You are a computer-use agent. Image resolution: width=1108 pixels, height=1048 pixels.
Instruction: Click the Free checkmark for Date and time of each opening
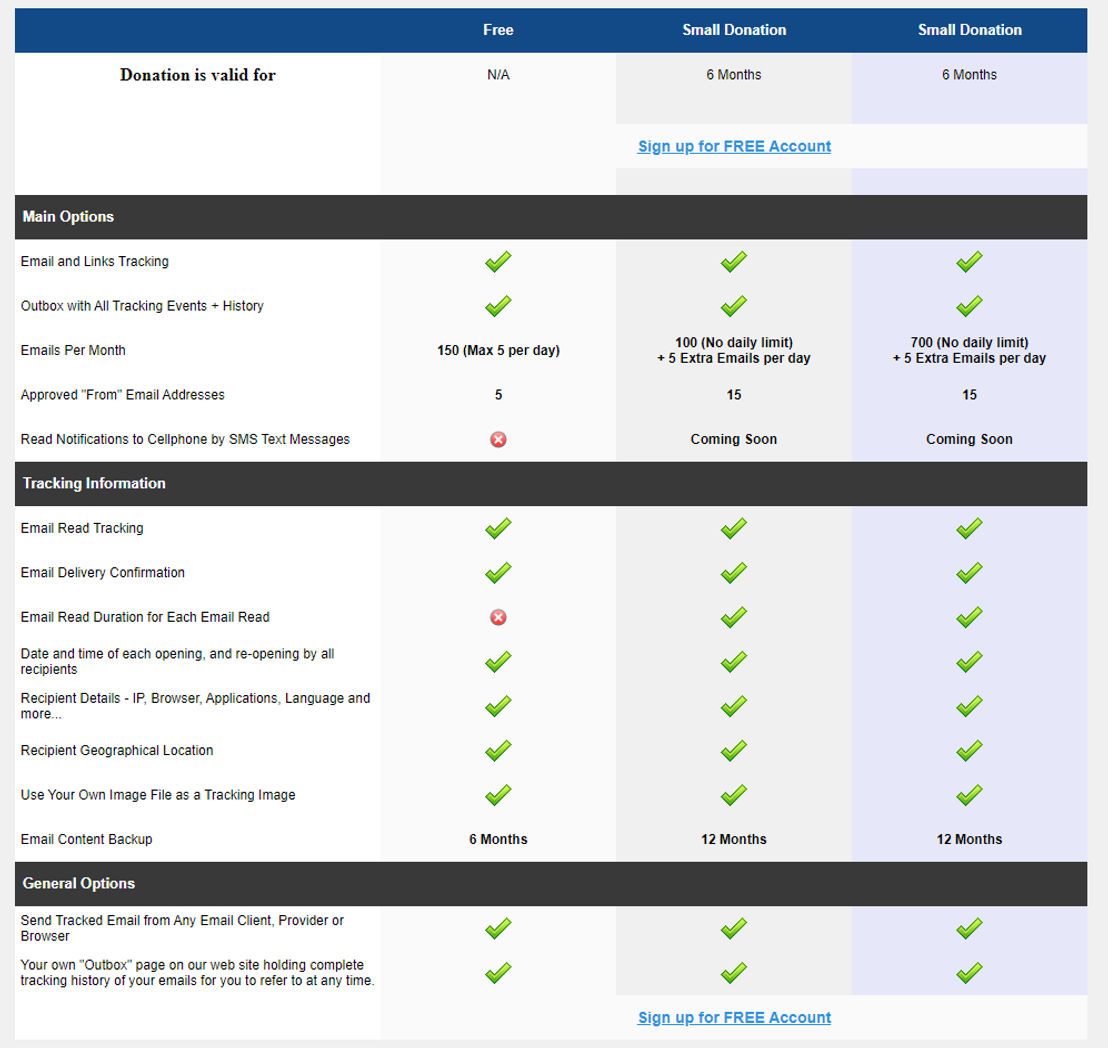tap(498, 661)
